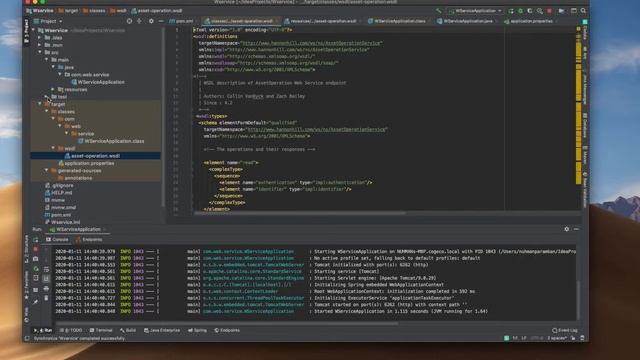Click the Project panel settings gear icon
Viewport: 640px width, 360px height.
coord(151,21)
